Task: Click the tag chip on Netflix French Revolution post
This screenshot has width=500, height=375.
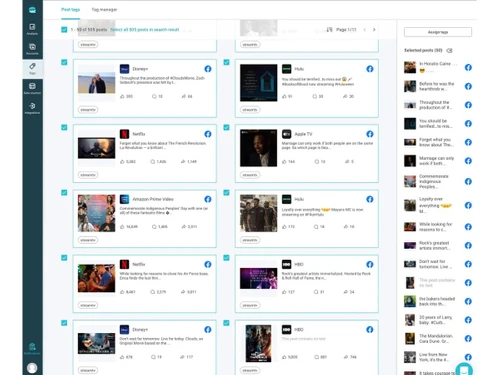Action: (x=88, y=175)
